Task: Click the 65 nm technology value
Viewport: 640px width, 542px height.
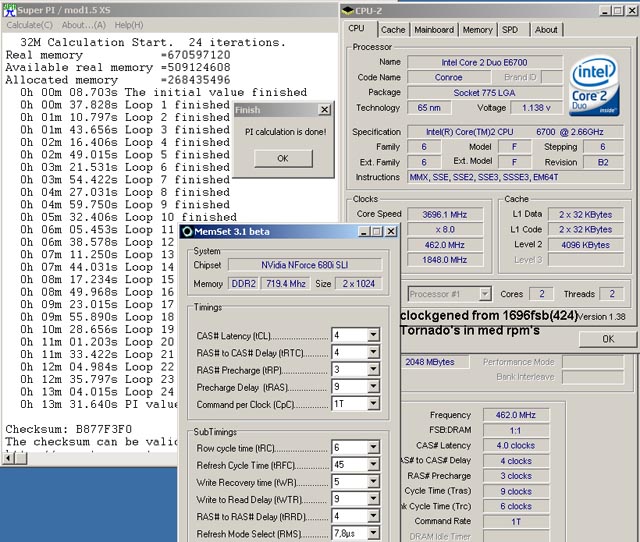Action: (x=429, y=108)
